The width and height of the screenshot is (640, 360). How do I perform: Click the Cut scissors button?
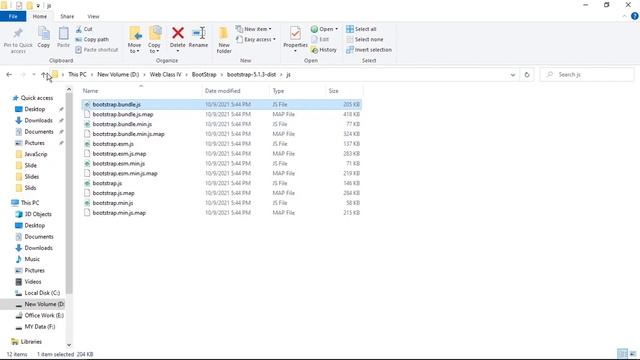(84, 29)
